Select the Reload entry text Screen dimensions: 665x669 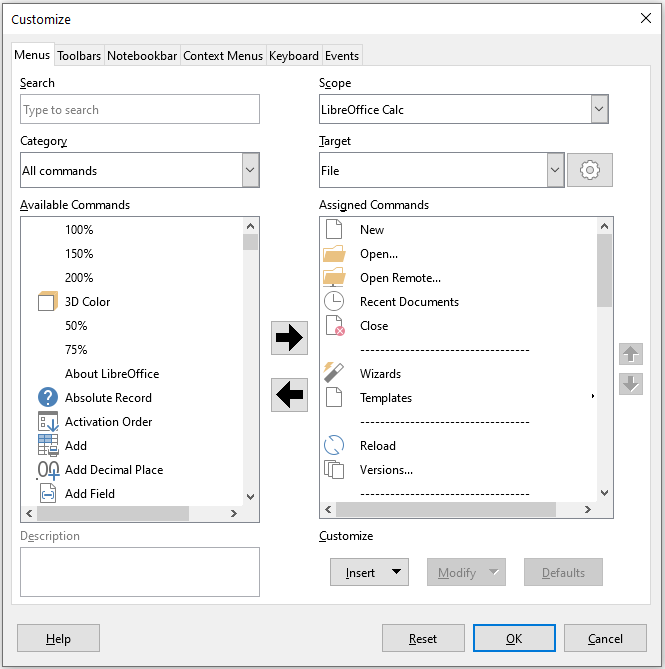(x=378, y=445)
